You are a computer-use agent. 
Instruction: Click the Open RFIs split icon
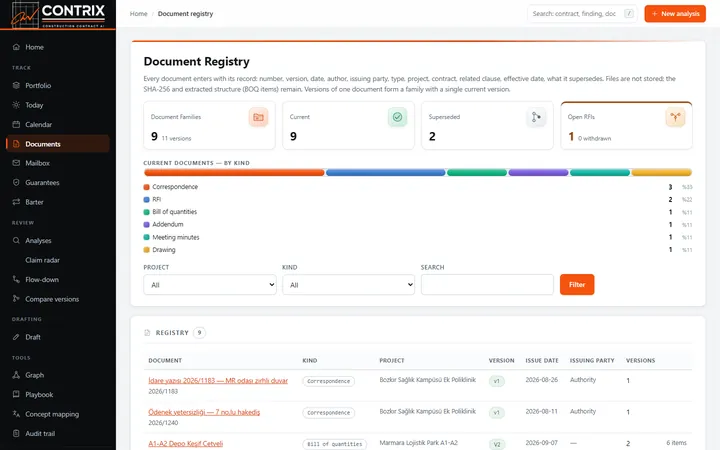coord(675,117)
